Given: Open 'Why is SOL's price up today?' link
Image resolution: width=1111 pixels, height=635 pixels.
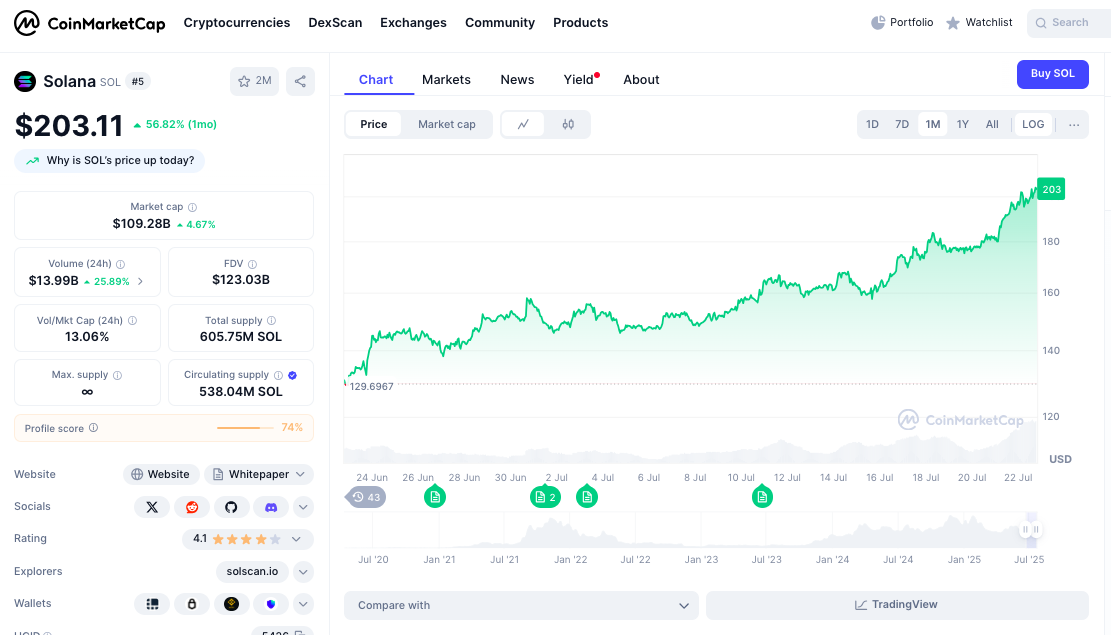Looking at the screenshot, I should [112, 160].
